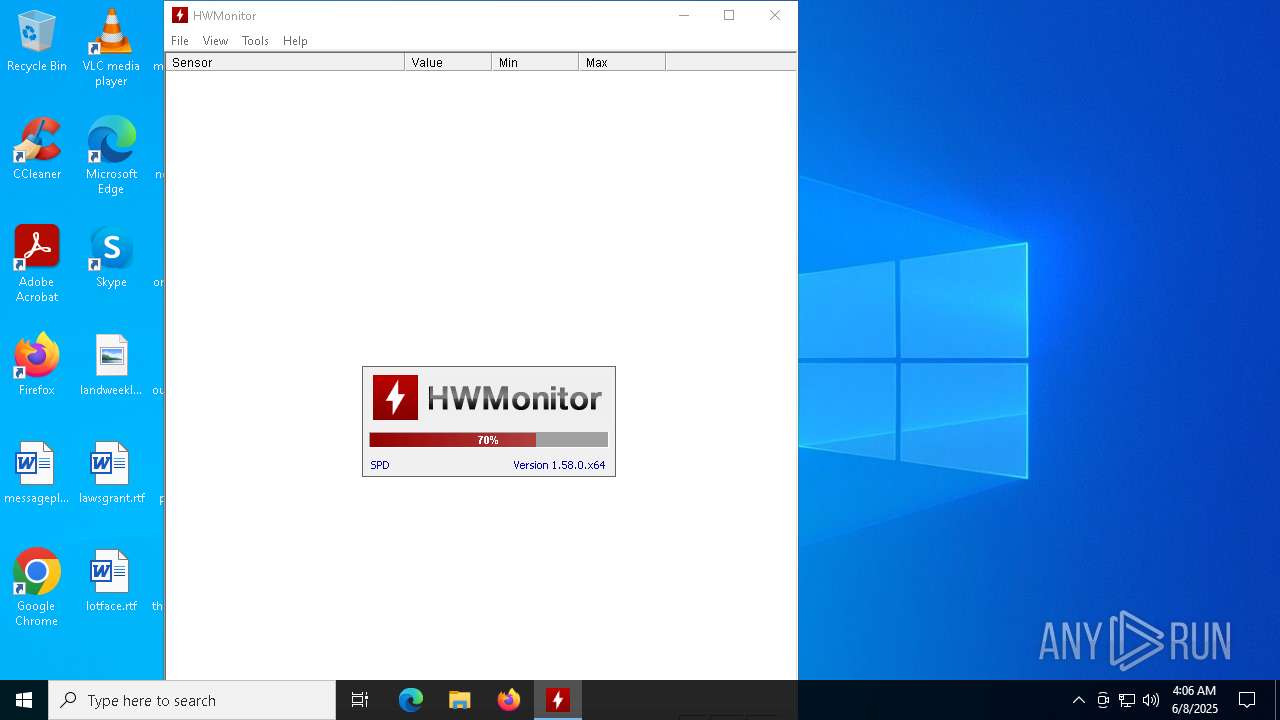Click the Sensor column header
The width and height of the screenshot is (1280, 720).
(285, 62)
